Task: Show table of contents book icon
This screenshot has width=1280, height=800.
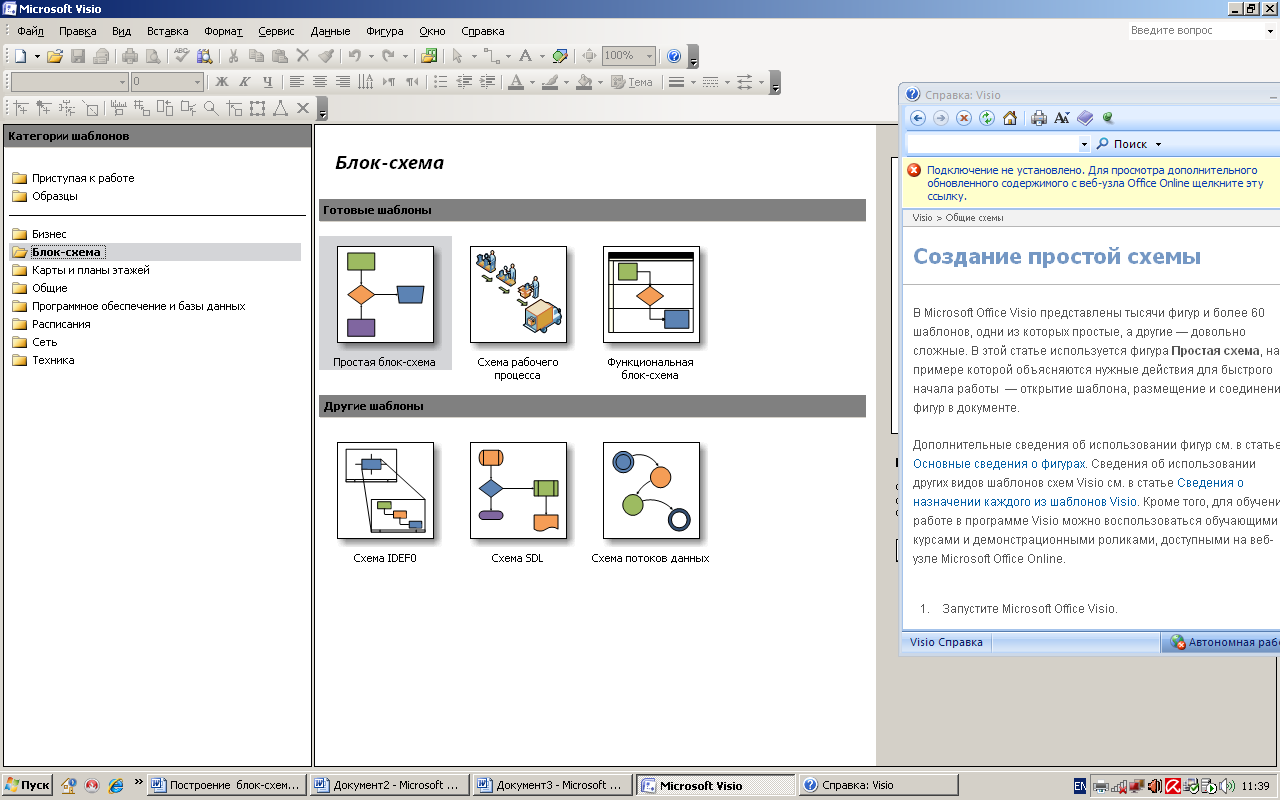Action: click(1085, 118)
